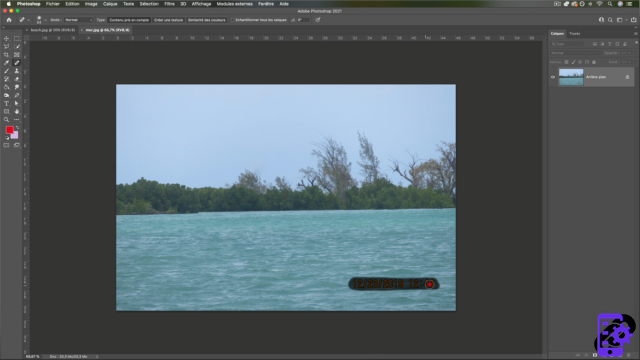The height and width of the screenshot is (360, 640).
Task: Swap foreground and background colors
Action: coord(17,128)
